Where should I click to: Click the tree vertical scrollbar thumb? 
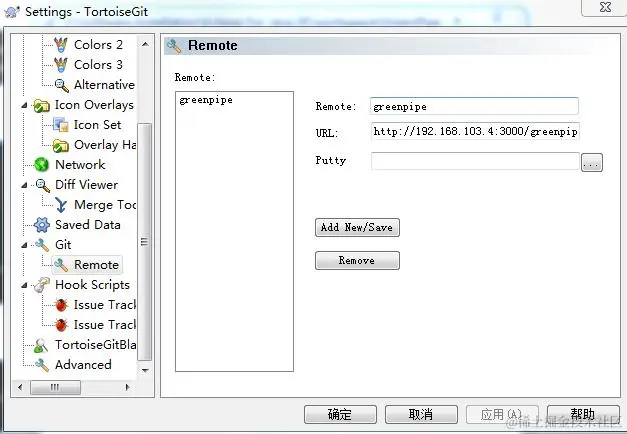click(x=144, y=242)
